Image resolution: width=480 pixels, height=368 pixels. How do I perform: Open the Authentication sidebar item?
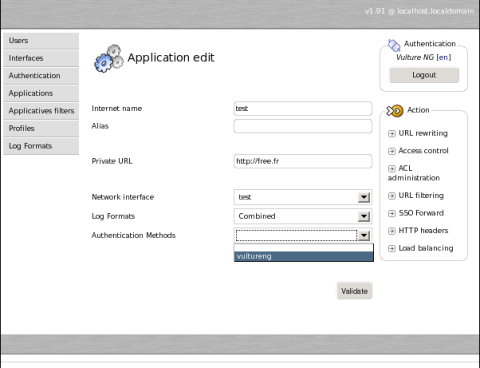click(x=41, y=76)
